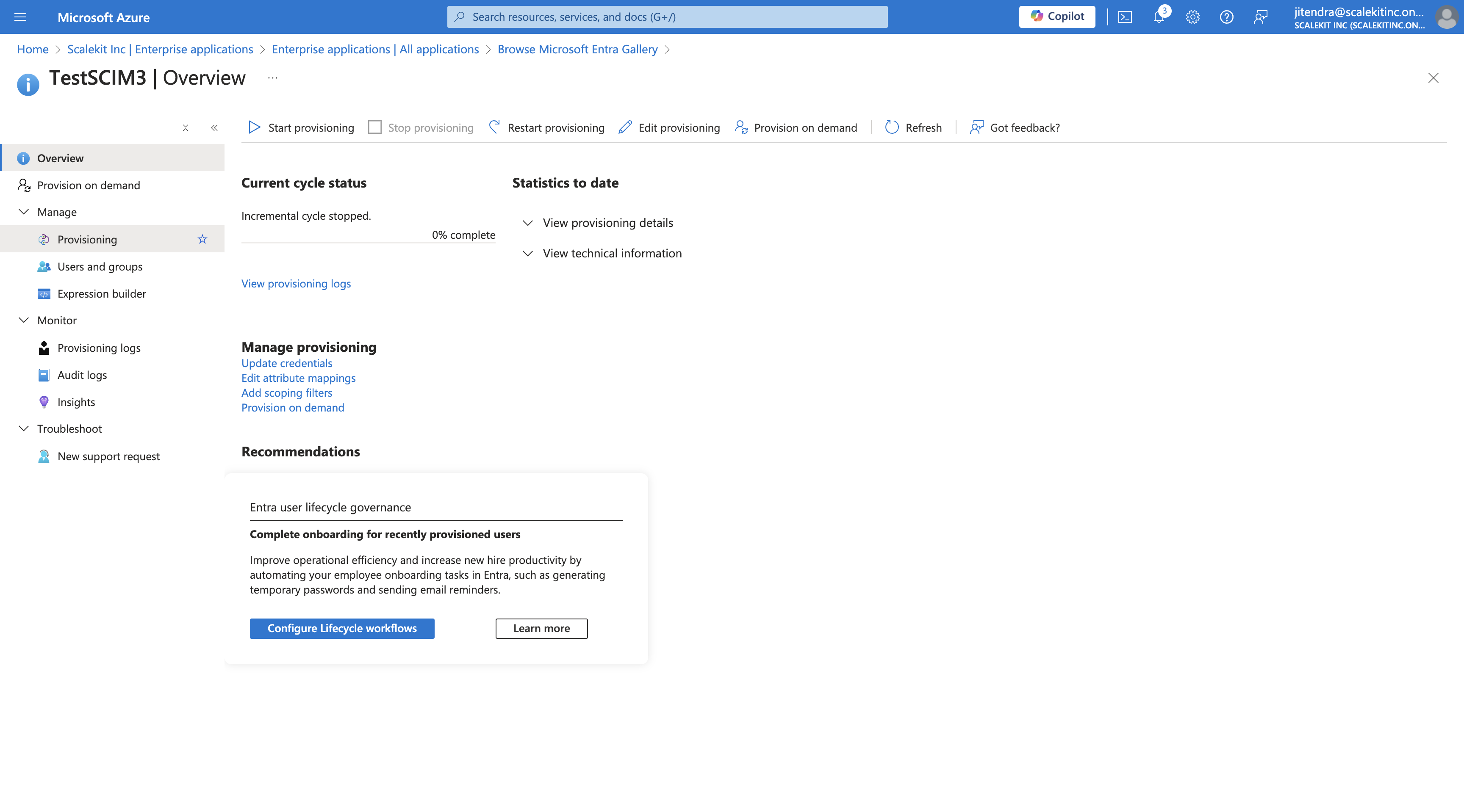
Task: Favorite Provisioning with the star icon
Action: point(202,239)
